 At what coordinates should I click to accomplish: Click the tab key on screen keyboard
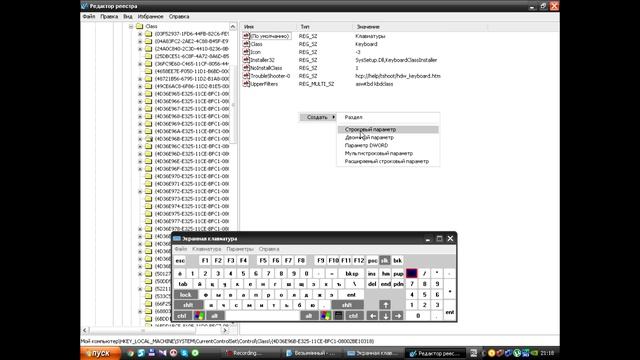click(x=183, y=284)
